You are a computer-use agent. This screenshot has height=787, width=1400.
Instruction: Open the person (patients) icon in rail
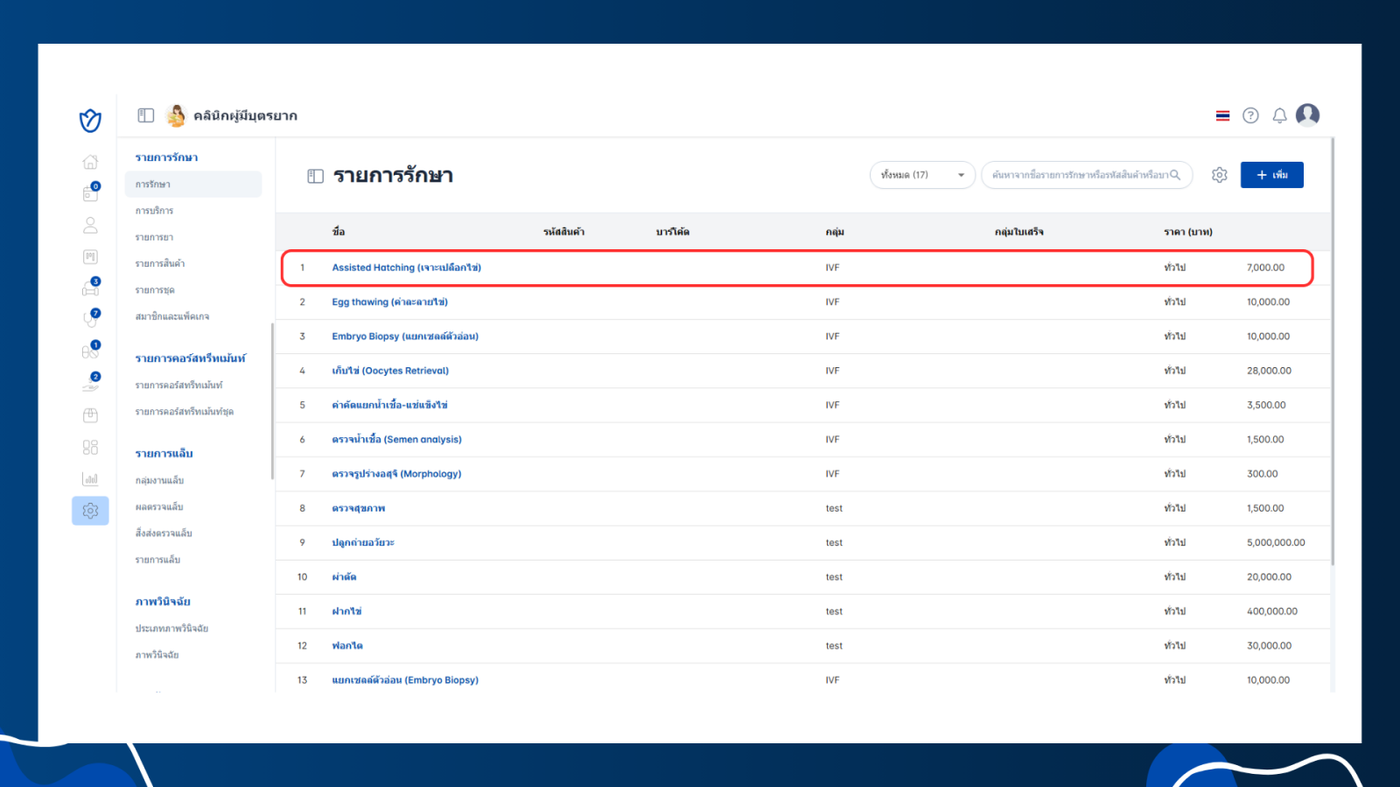[90, 225]
